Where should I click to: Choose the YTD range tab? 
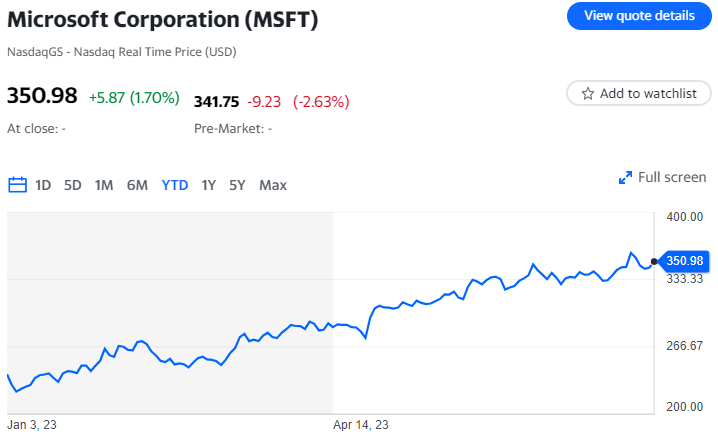click(x=175, y=185)
